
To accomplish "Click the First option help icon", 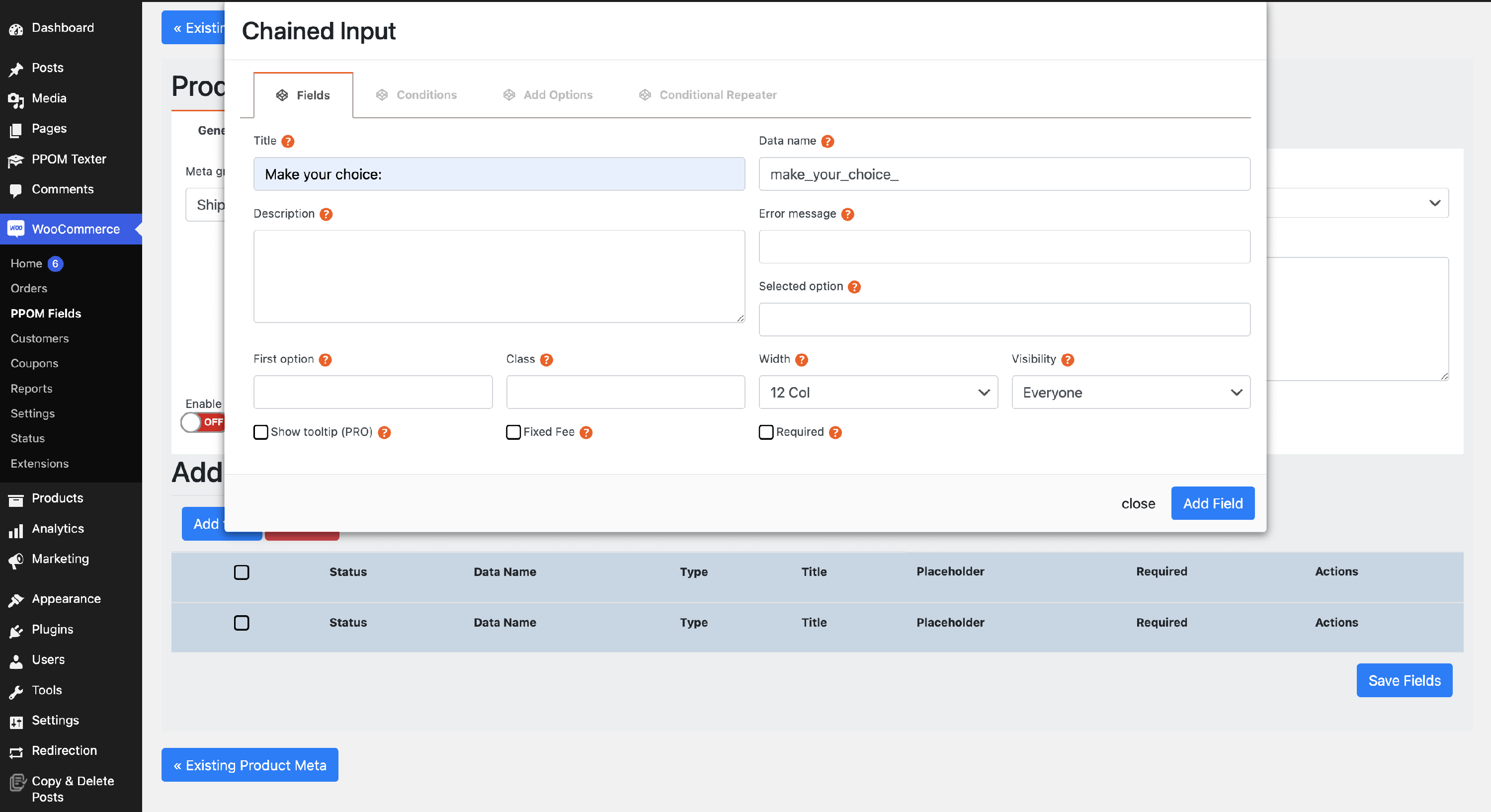I will [326, 359].
